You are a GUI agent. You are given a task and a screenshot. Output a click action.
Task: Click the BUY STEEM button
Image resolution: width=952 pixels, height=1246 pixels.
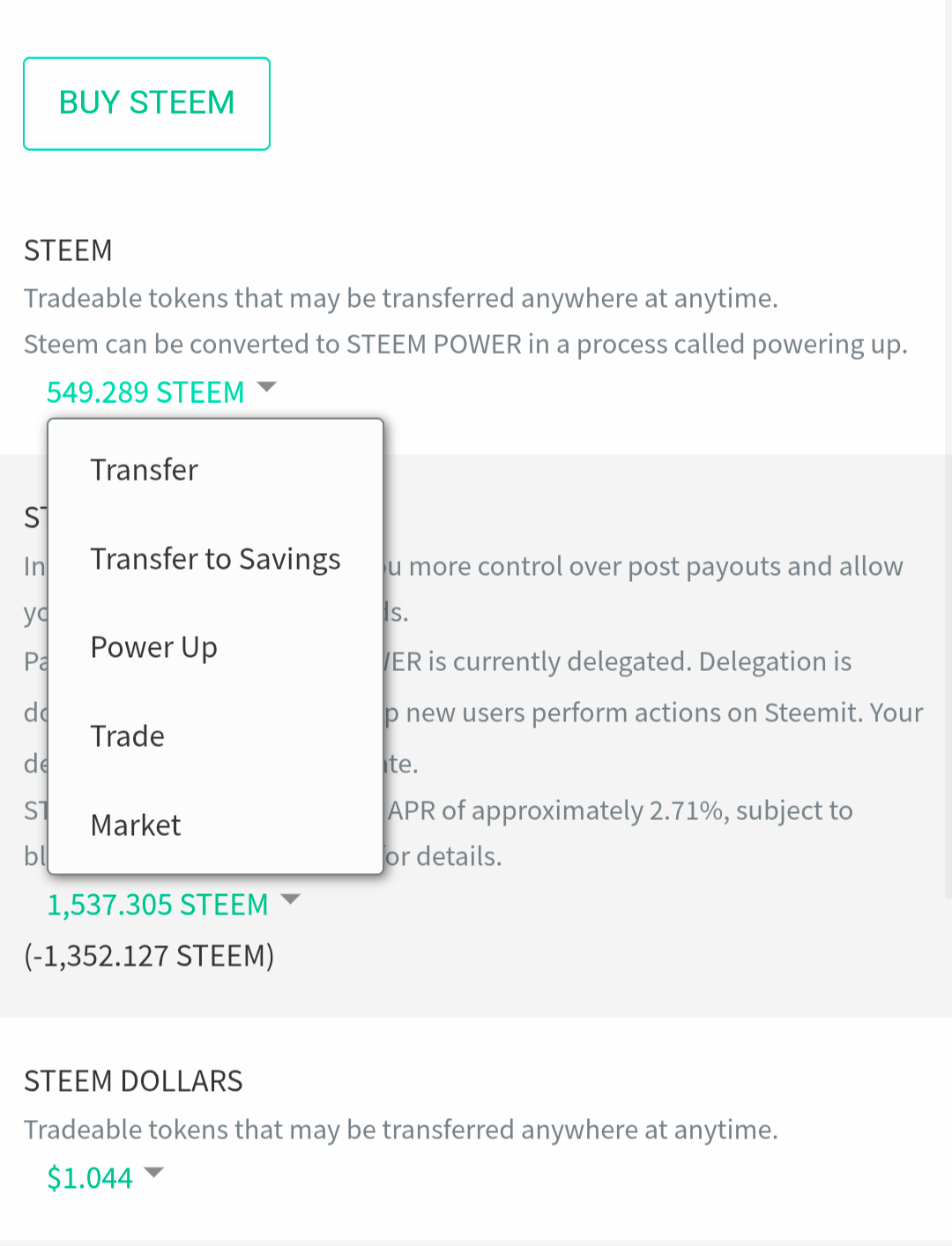tap(146, 103)
